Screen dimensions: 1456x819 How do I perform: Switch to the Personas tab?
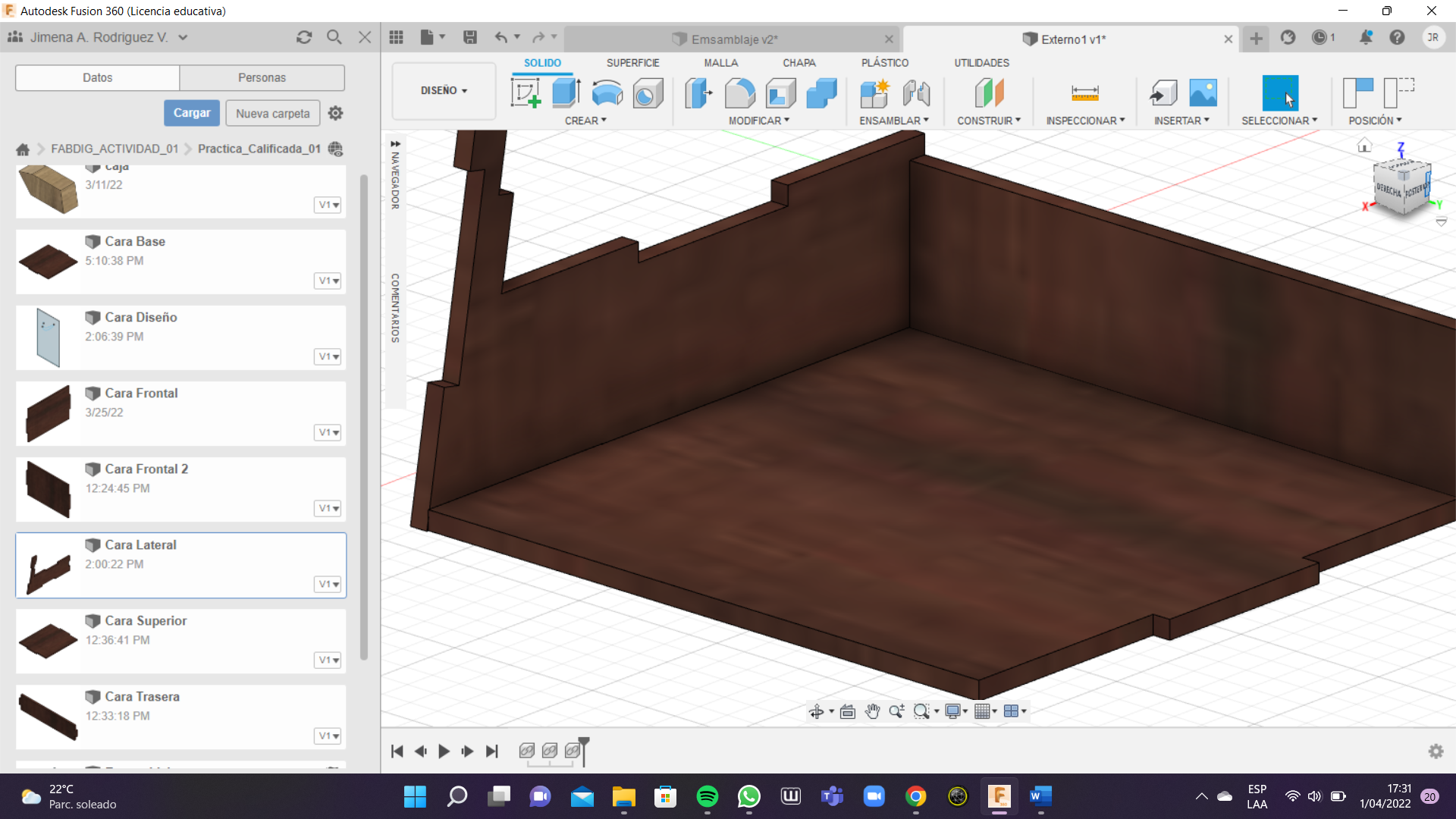262,77
